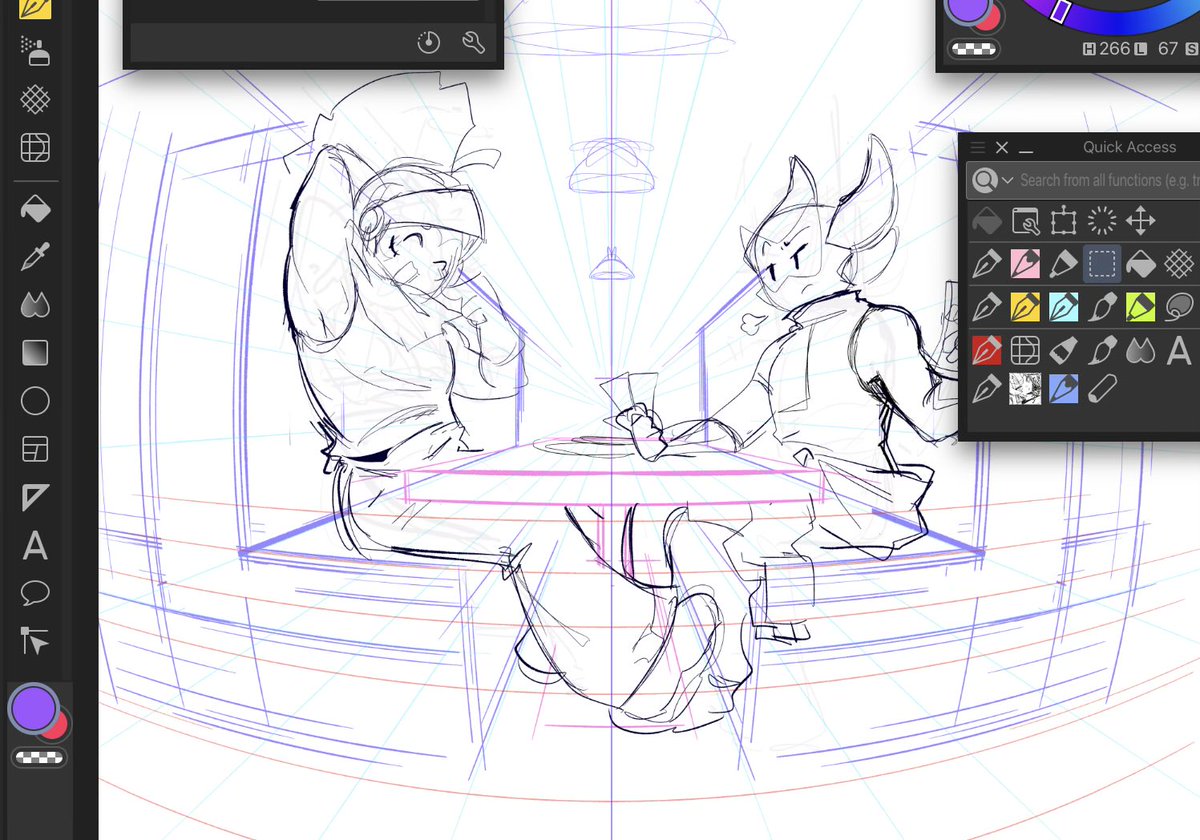Select the Balloon speech bubble tool
The image size is (1200, 840).
(x=35, y=593)
